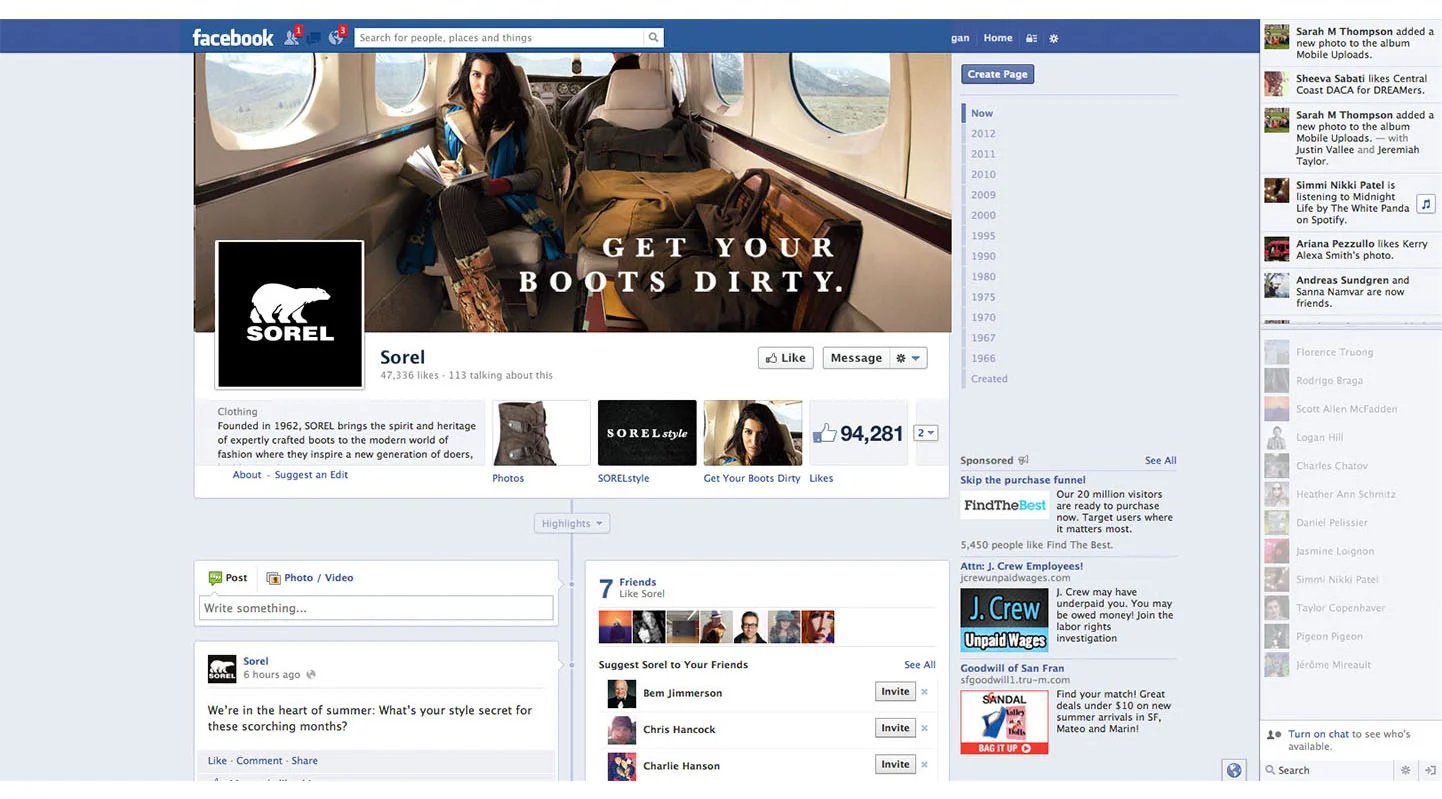Image resolution: width=1442 pixels, height=799 pixels.
Task: Open notifications globe icon with 3 badge
Action: (337, 38)
